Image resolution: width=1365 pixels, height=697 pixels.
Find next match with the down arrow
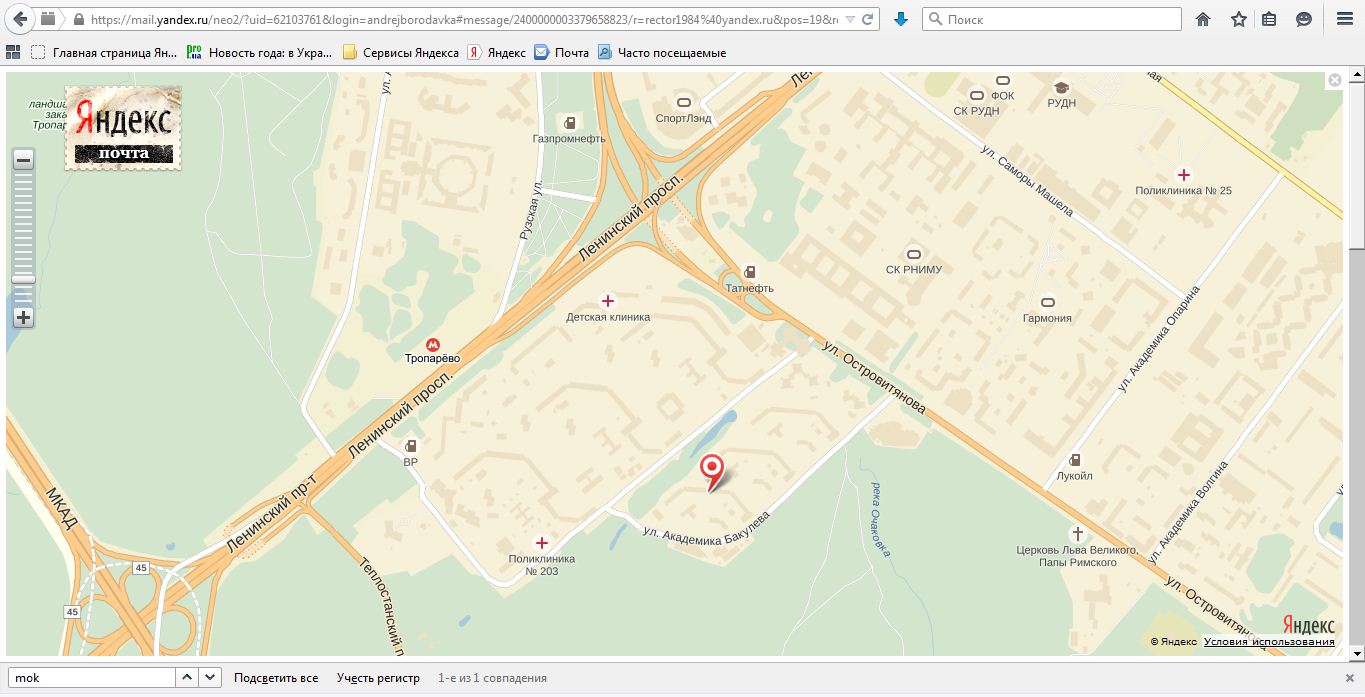click(x=210, y=678)
